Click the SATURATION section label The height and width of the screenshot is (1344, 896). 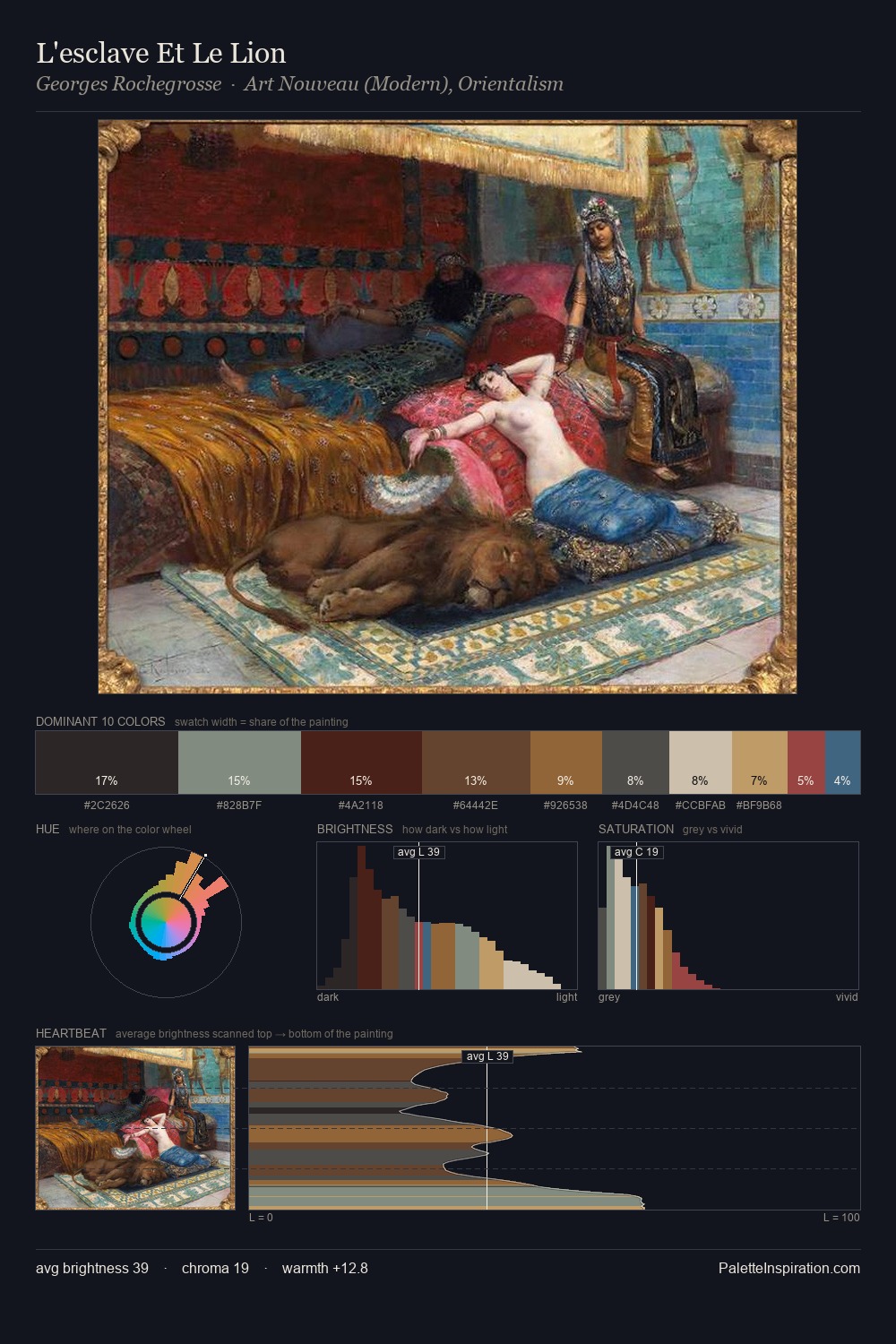point(636,829)
